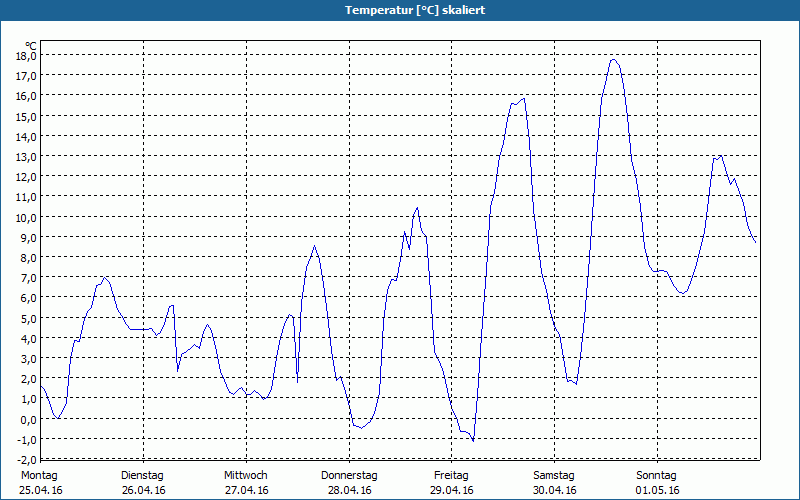Click the '4,0' y-axis label
The width and height of the screenshot is (800, 500).
pyautogui.click(x=29, y=338)
